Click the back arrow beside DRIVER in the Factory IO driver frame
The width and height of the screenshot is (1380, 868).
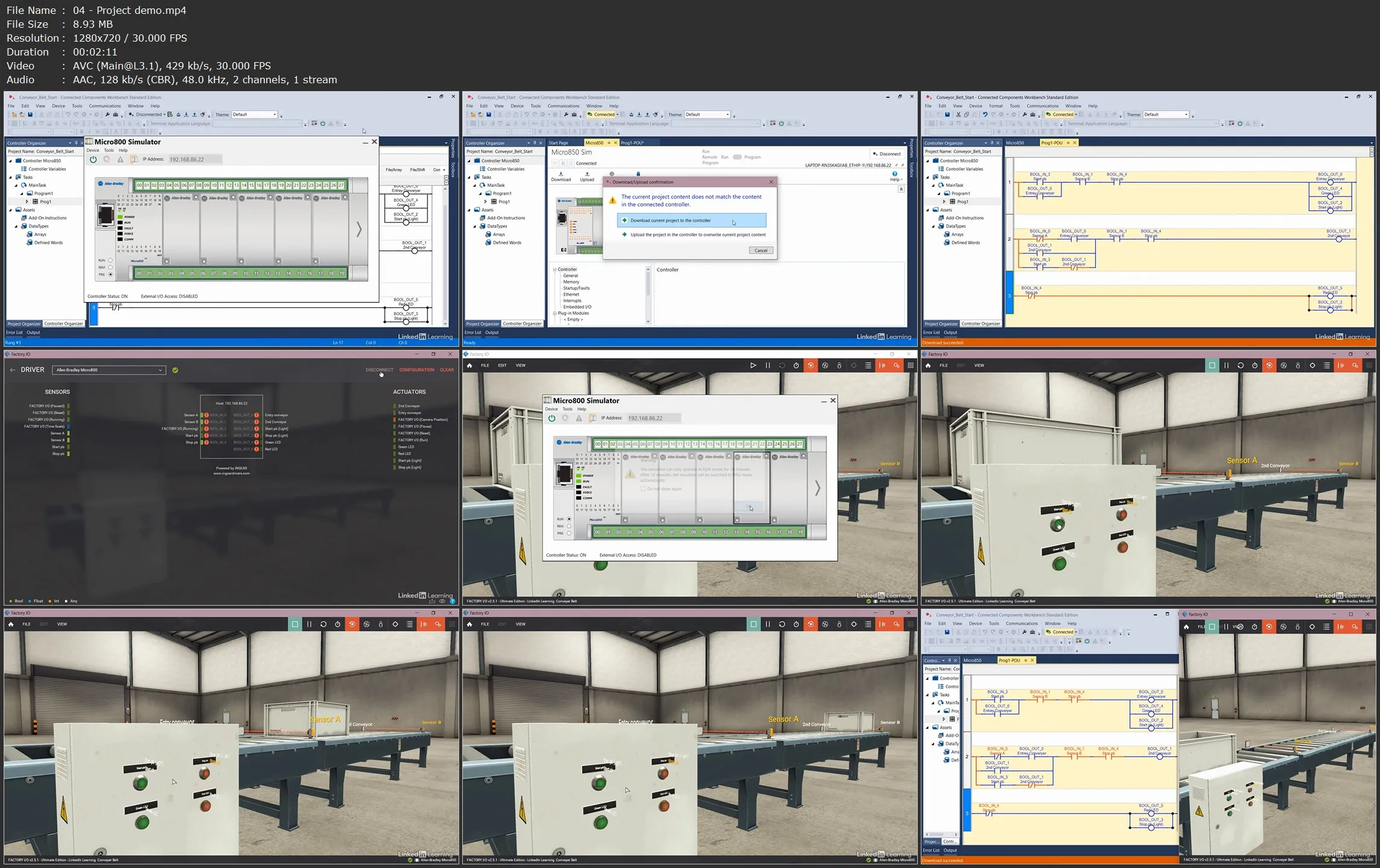tap(13, 370)
